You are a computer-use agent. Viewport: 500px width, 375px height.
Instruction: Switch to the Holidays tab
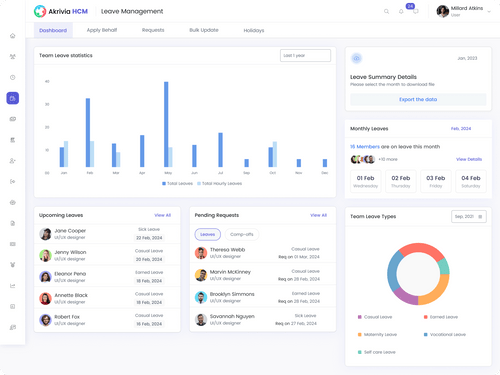point(254,30)
